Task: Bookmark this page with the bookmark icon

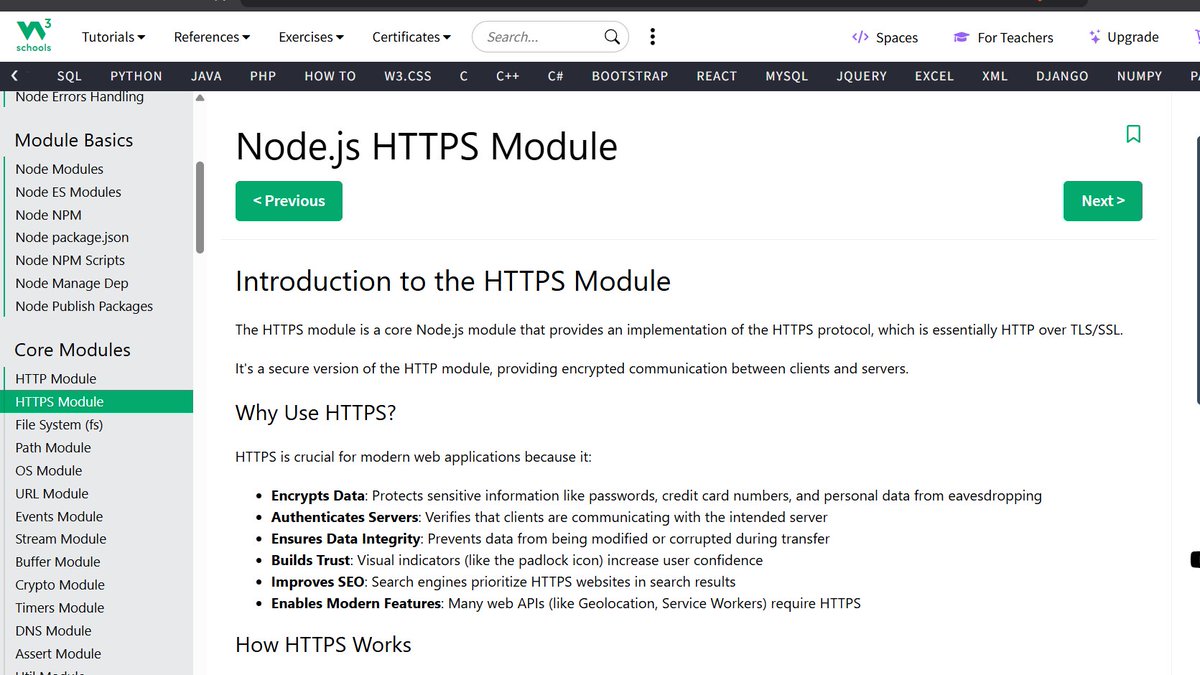Action: (x=1133, y=134)
